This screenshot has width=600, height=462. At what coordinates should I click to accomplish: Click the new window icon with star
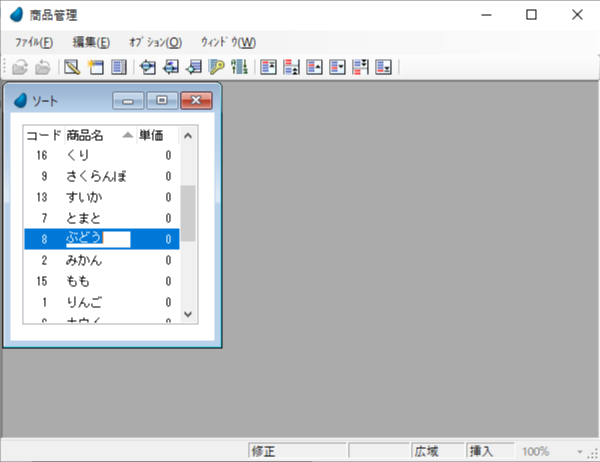(95, 68)
